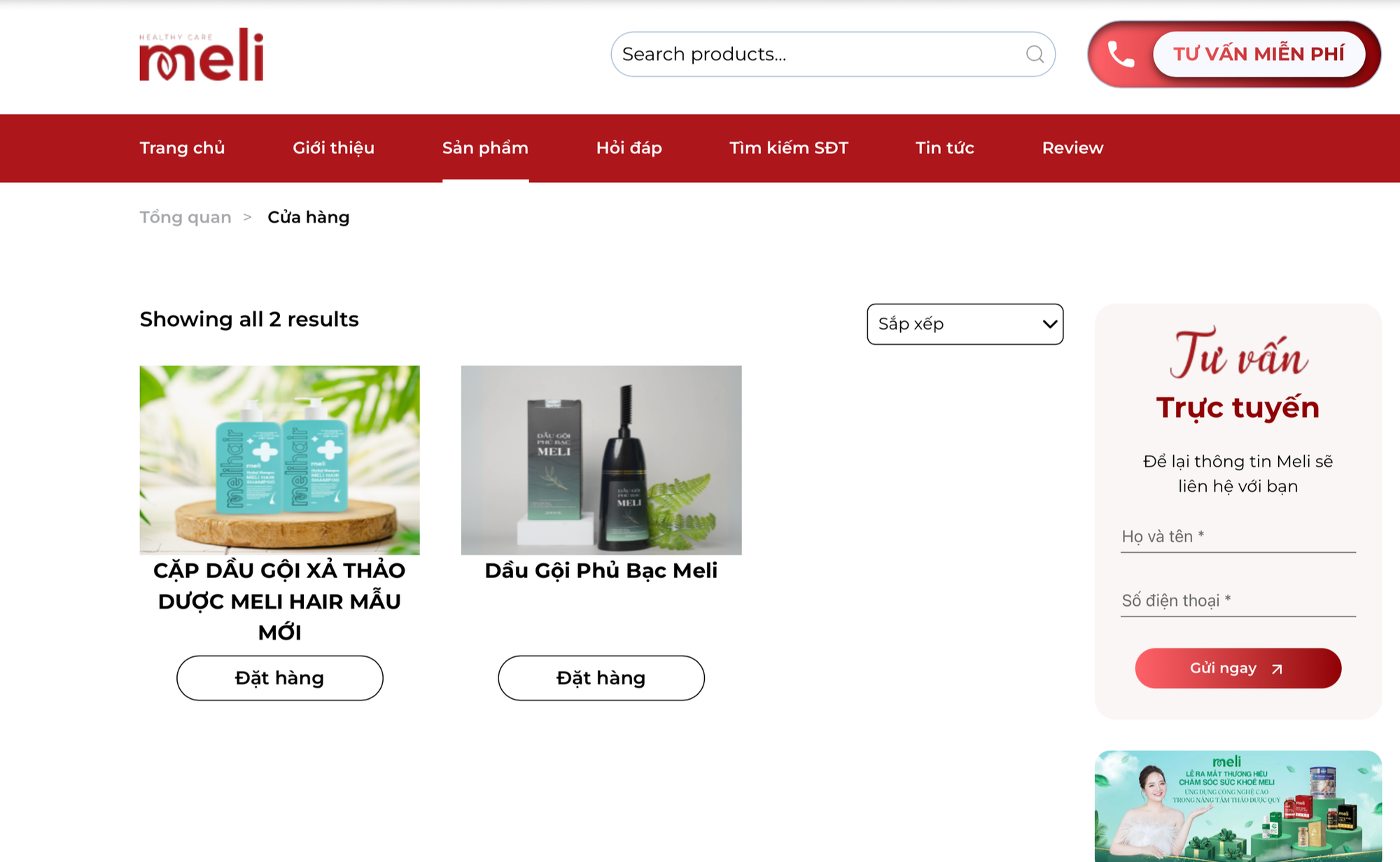Click the Họ và tên name field
Screen dimensions: 1400x862
pyautogui.click(x=1237, y=537)
